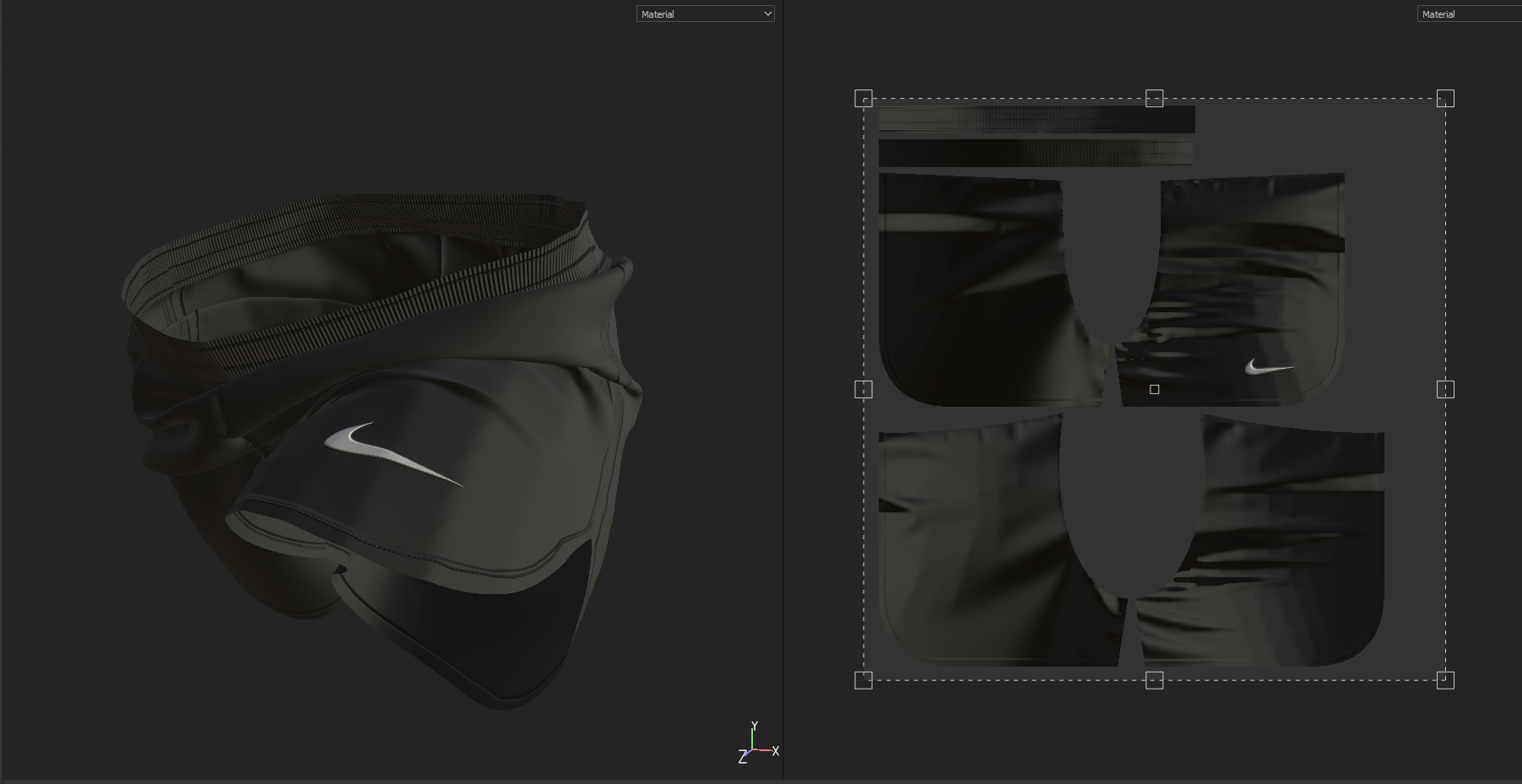Viewport: 1522px width, 784px height.
Task: Click the middle-left edge transform handle
Action: (864, 389)
